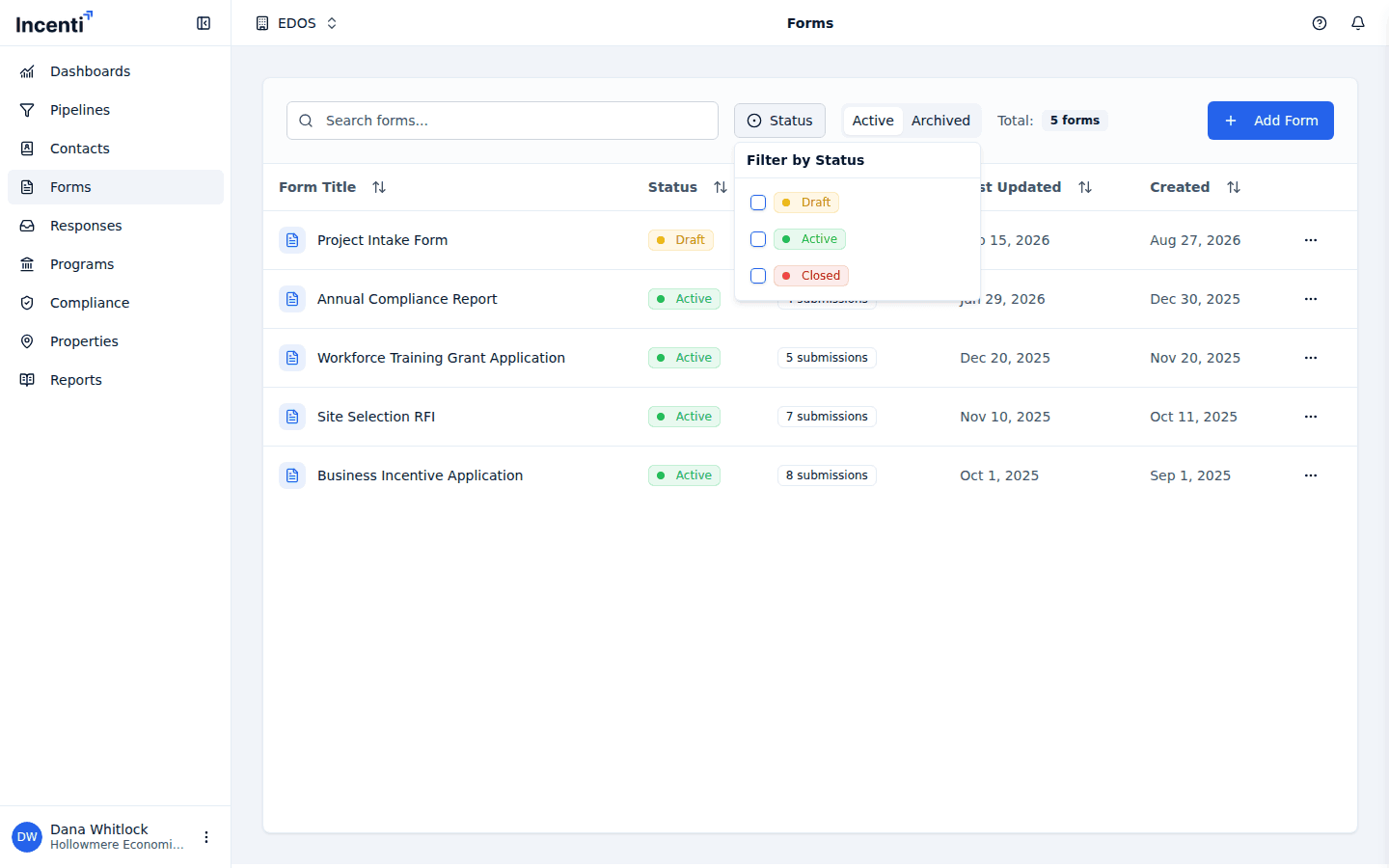Click the Incenti logo

[x=54, y=23]
